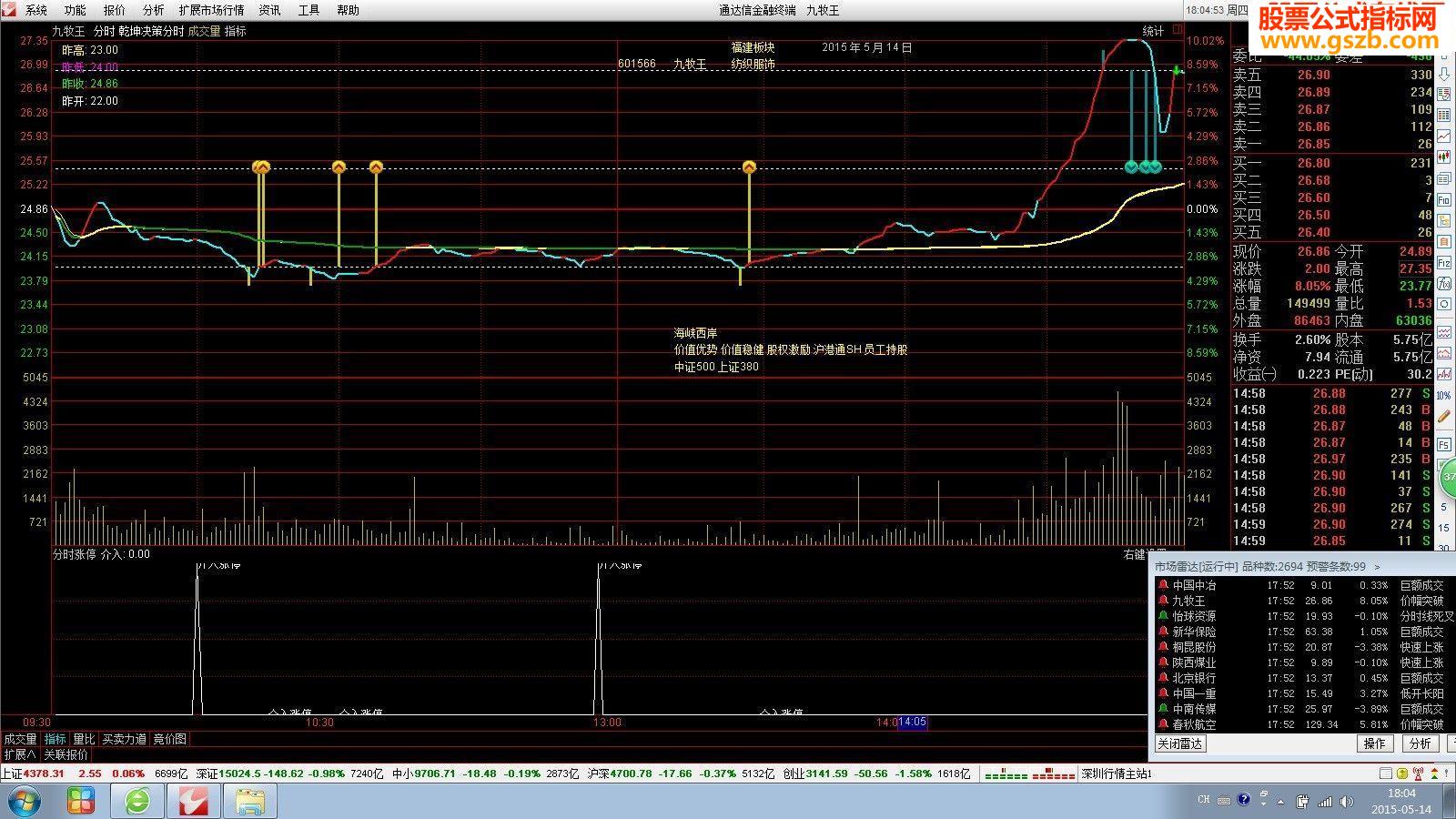This screenshot has height=819, width=1456.
Task: Click the 操作 button in radar panel
Action: tap(1374, 743)
